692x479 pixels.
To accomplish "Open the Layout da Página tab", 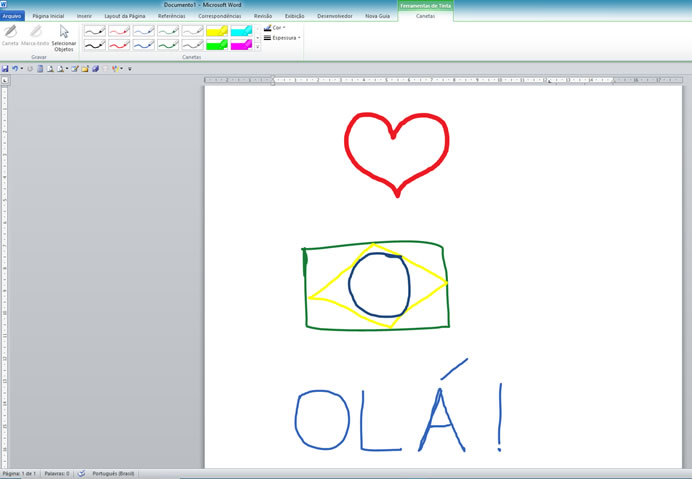I will point(125,16).
